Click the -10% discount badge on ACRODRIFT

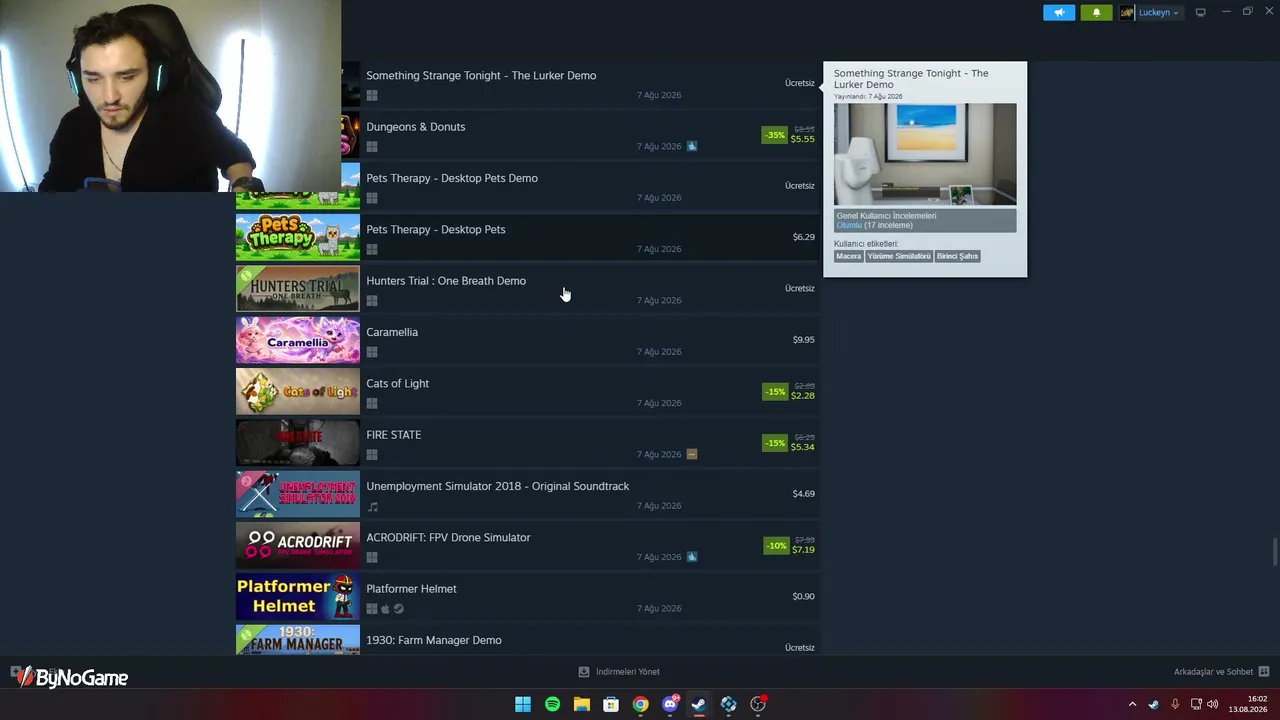pyautogui.click(x=775, y=546)
